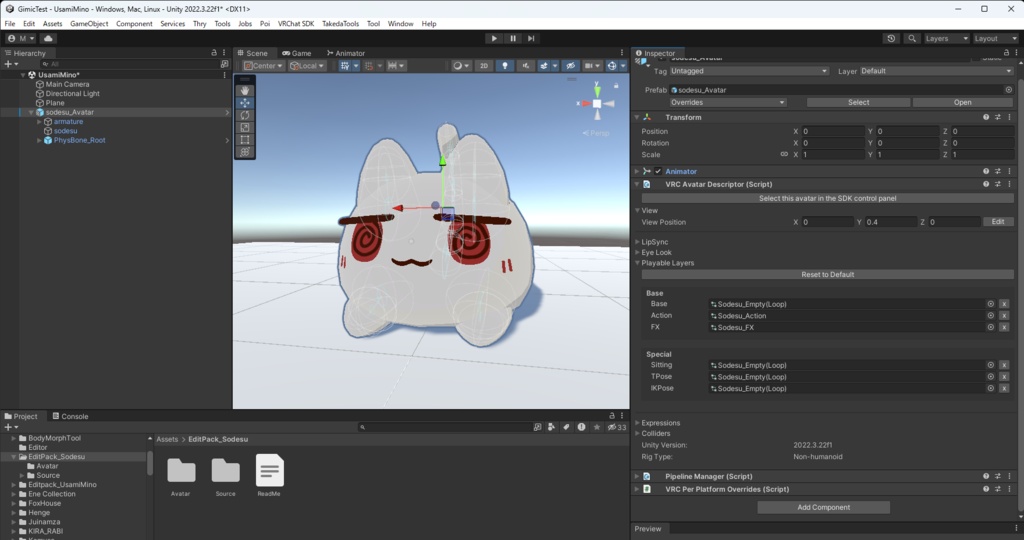Open Center pivot mode dropdown
Screen dimensions: 1024x540
(263, 66)
